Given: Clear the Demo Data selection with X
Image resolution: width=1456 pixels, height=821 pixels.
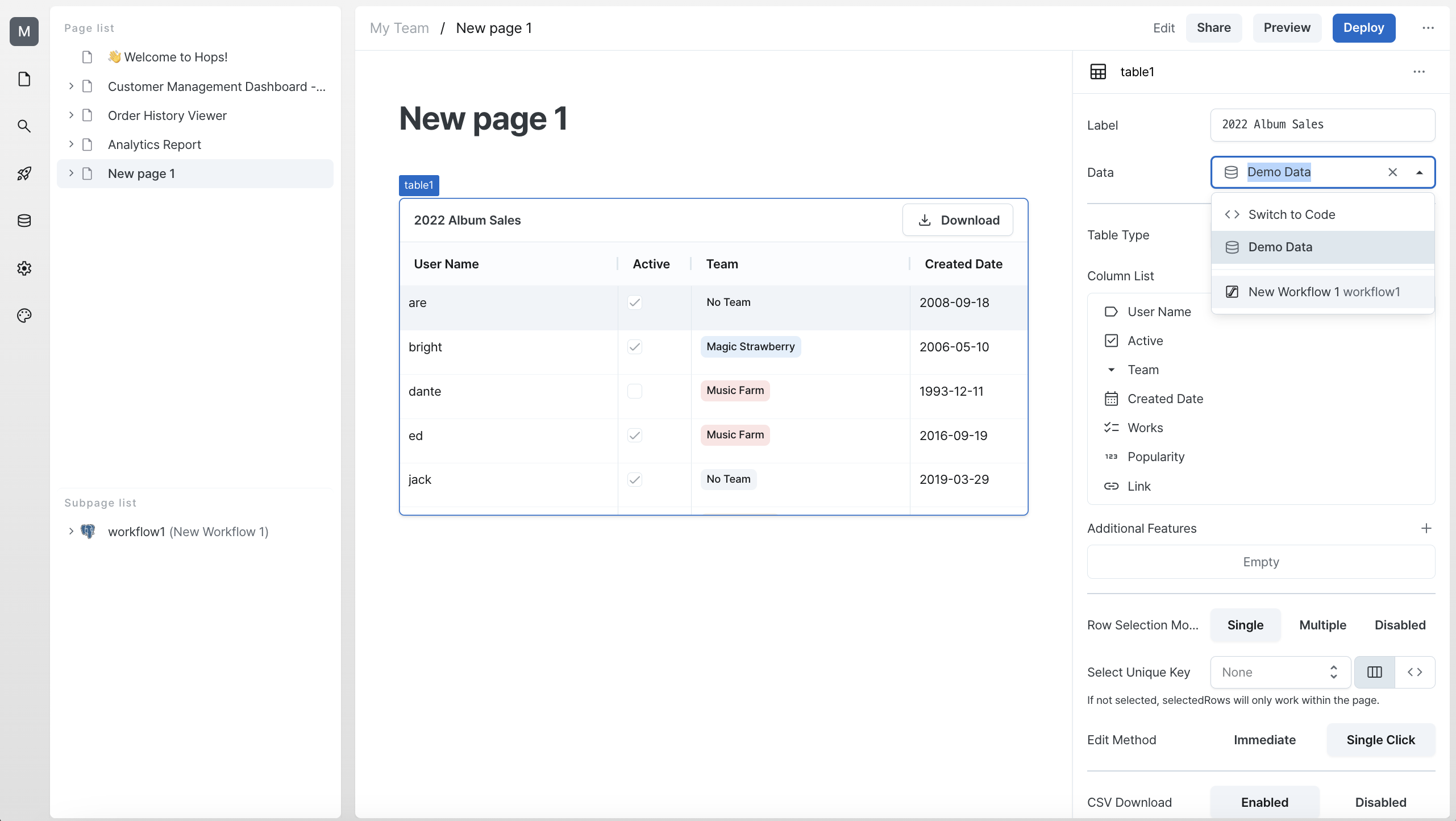Looking at the screenshot, I should click(1392, 172).
